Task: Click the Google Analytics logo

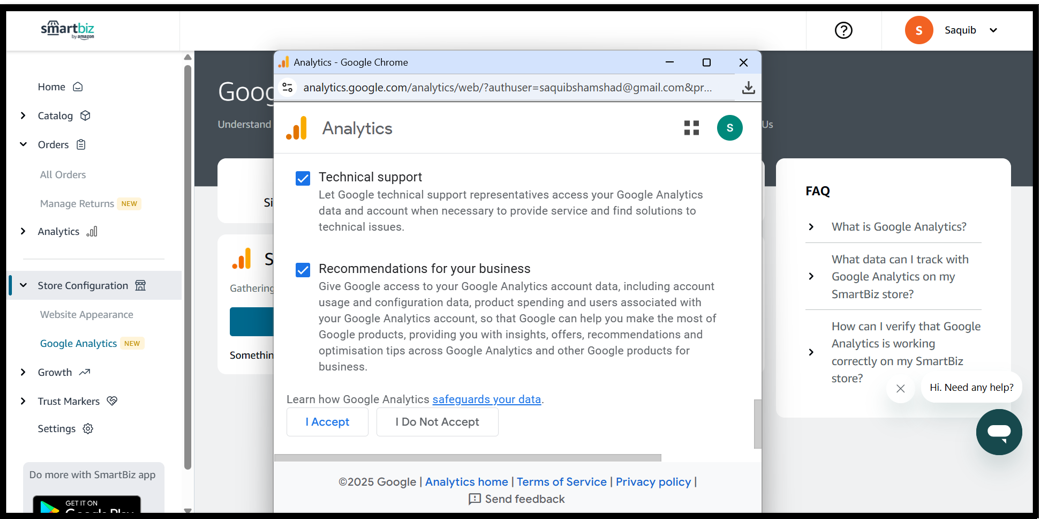Action: pyautogui.click(x=297, y=128)
